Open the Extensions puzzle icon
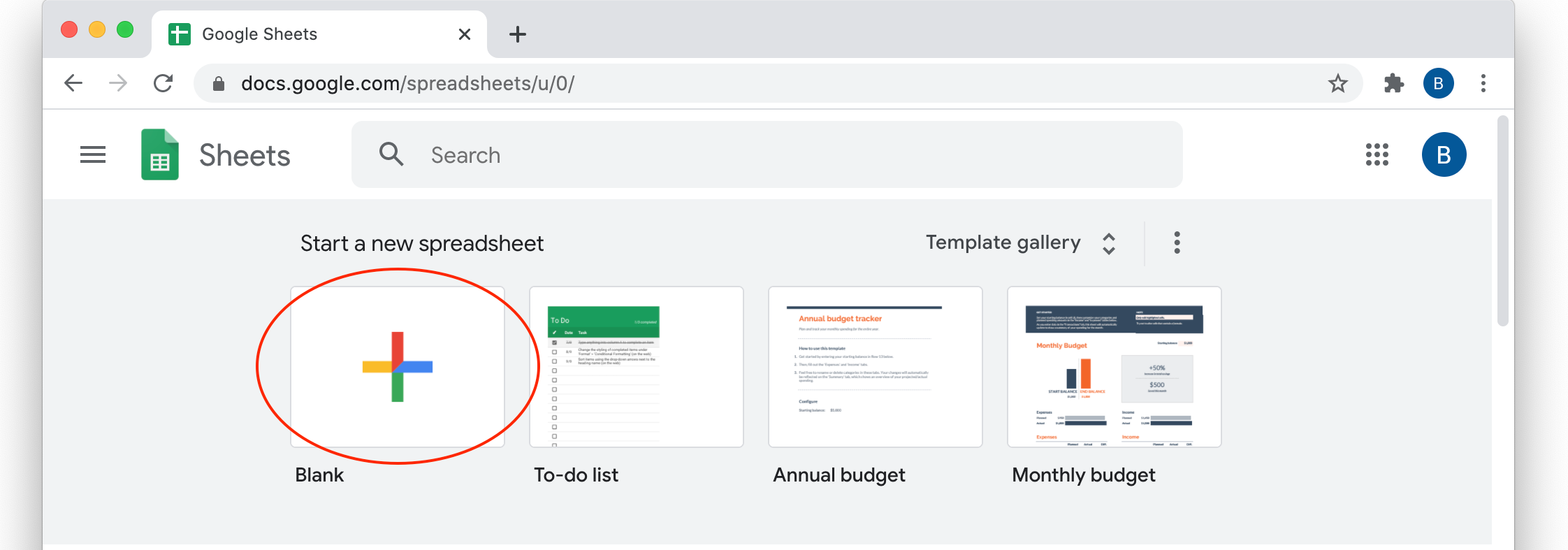1568x550 pixels. [x=1393, y=83]
